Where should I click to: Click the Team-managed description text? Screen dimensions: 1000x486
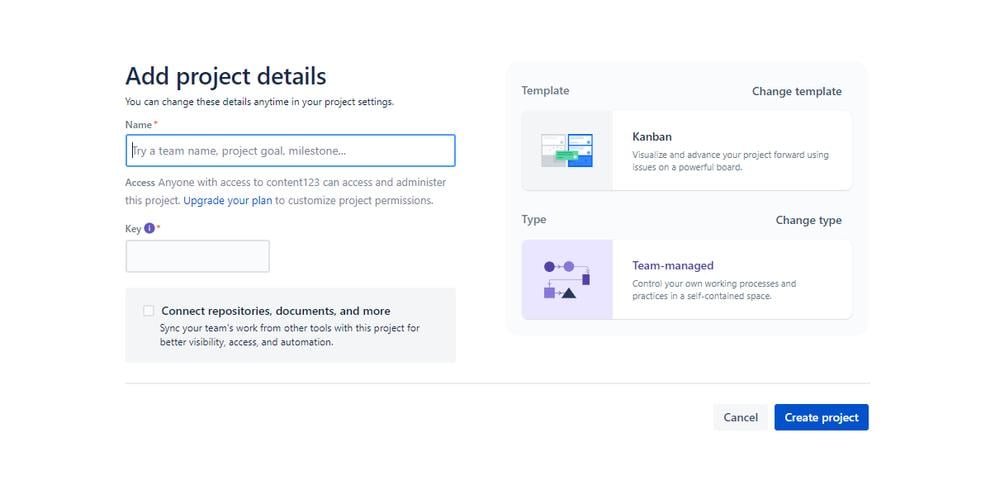click(714, 290)
